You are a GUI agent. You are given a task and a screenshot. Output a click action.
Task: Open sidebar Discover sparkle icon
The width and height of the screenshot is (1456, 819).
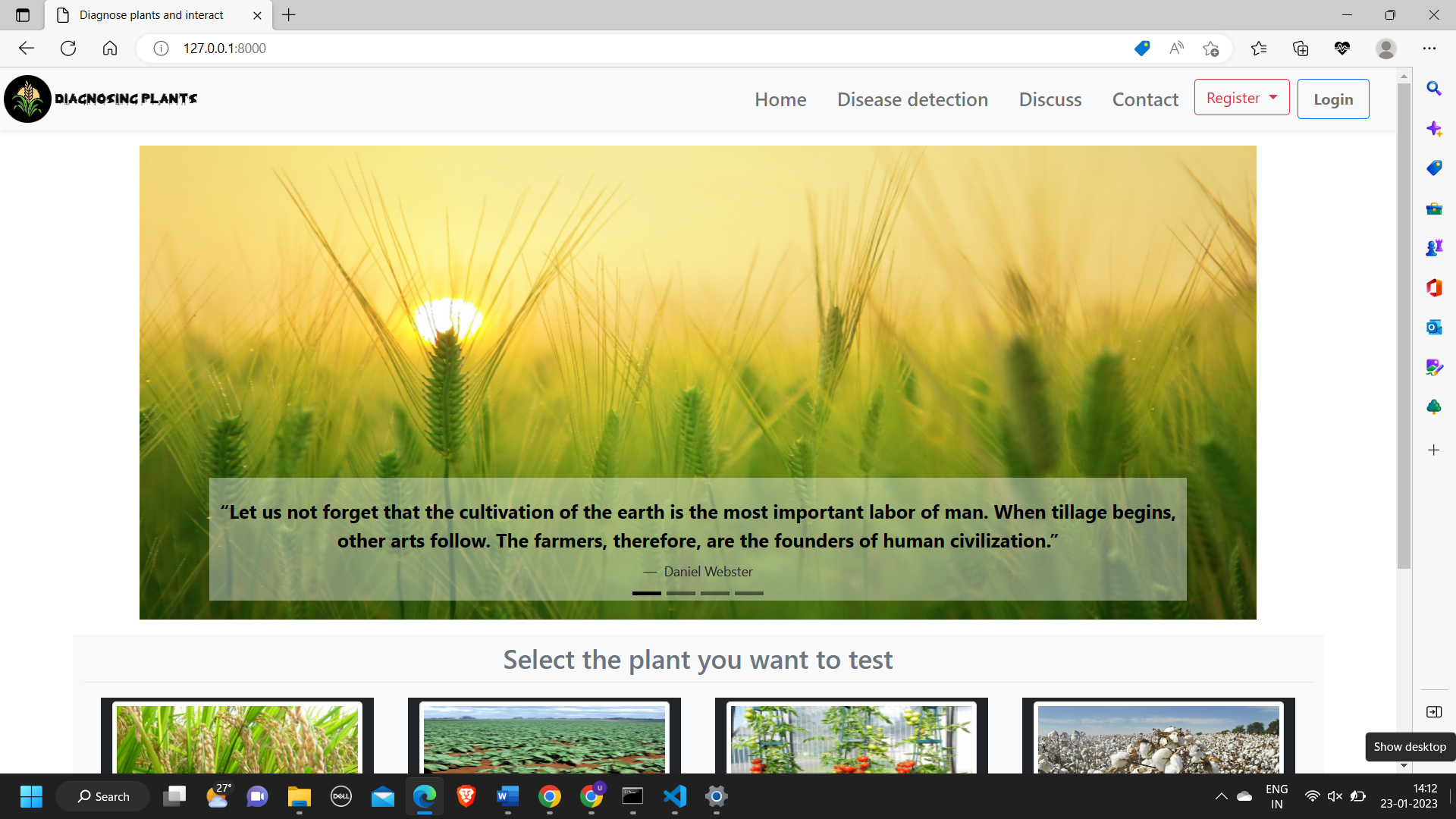(x=1434, y=129)
